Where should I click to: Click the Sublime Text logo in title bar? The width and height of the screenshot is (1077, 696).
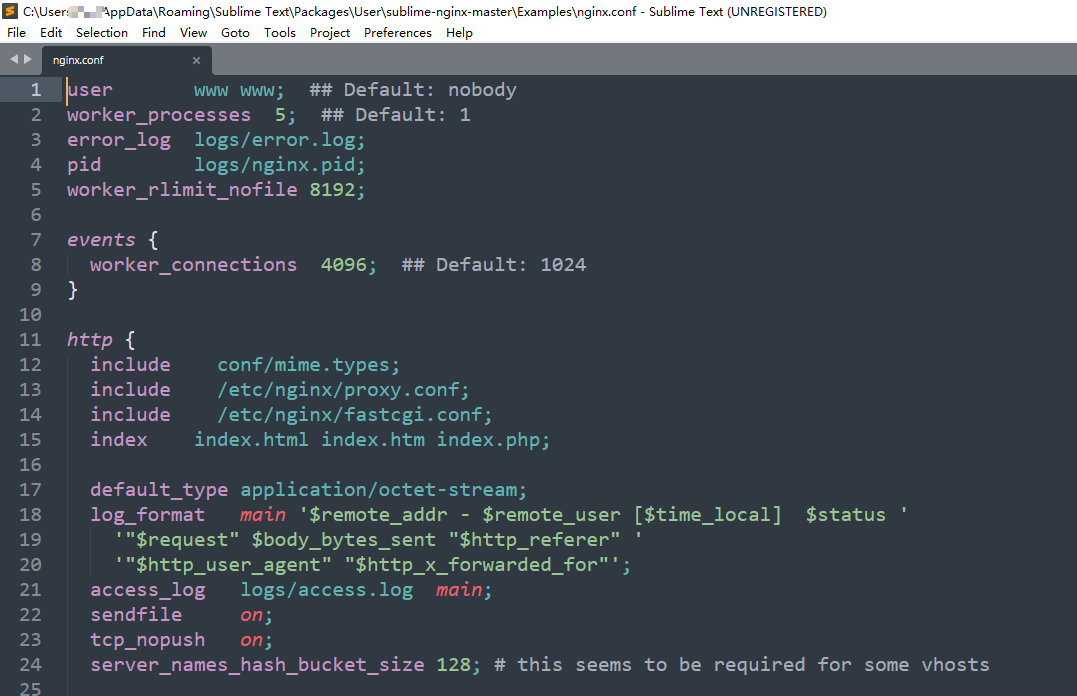coord(10,11)
